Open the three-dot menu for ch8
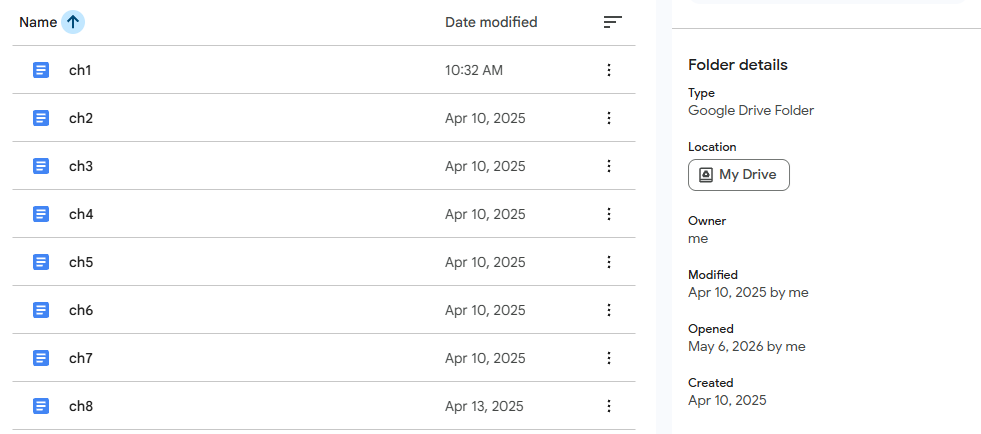This screenshot has height=434, width=981. tap(609, 406)
